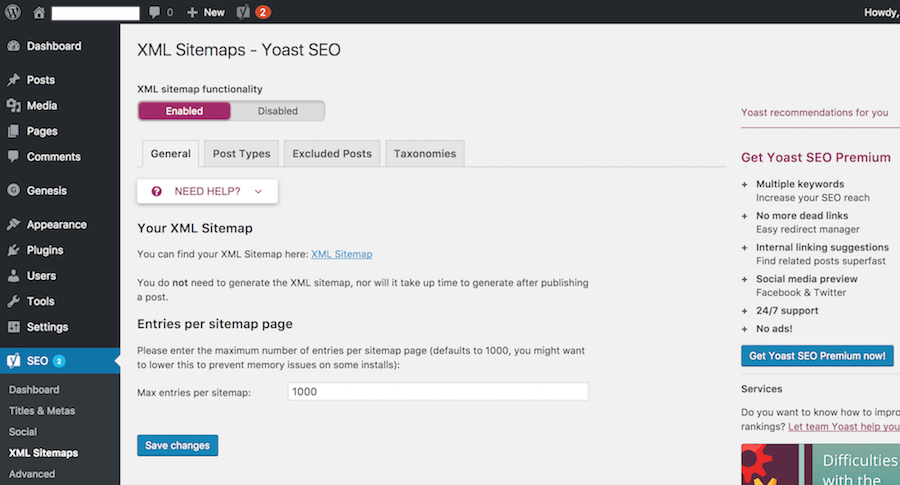Open the Yoast icon in admin bar
900x485 pixels.
click(243, 12)
